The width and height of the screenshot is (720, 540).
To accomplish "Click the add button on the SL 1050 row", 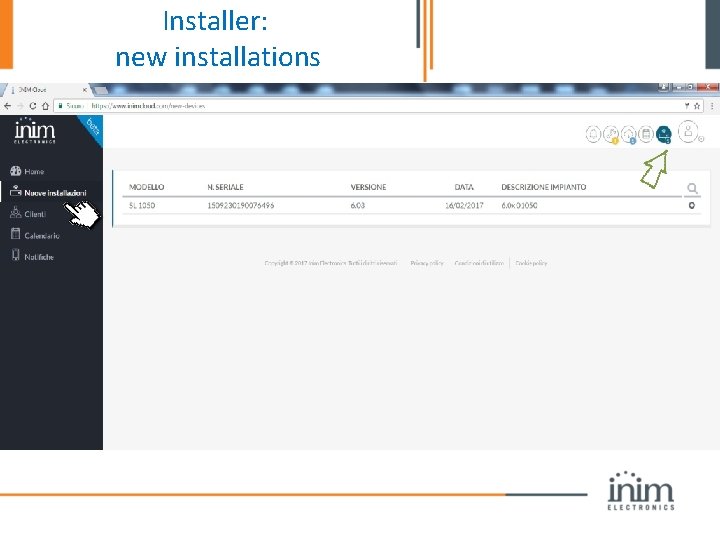I will coord(692,205).
